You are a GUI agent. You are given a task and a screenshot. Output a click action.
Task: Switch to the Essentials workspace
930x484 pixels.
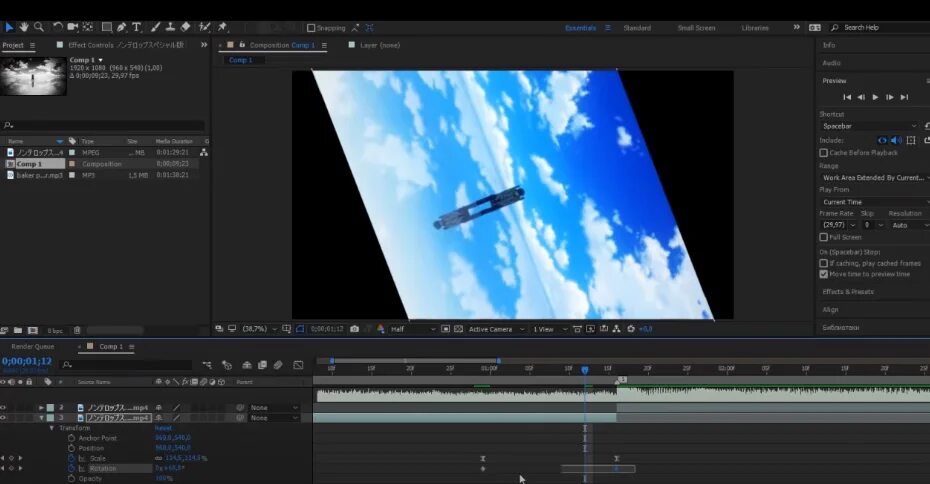[580, 28]
